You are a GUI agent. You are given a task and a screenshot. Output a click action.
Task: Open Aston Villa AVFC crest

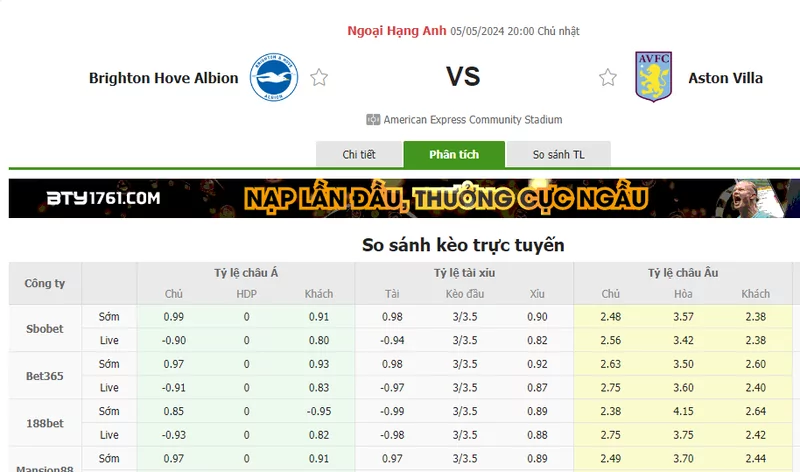654,77
